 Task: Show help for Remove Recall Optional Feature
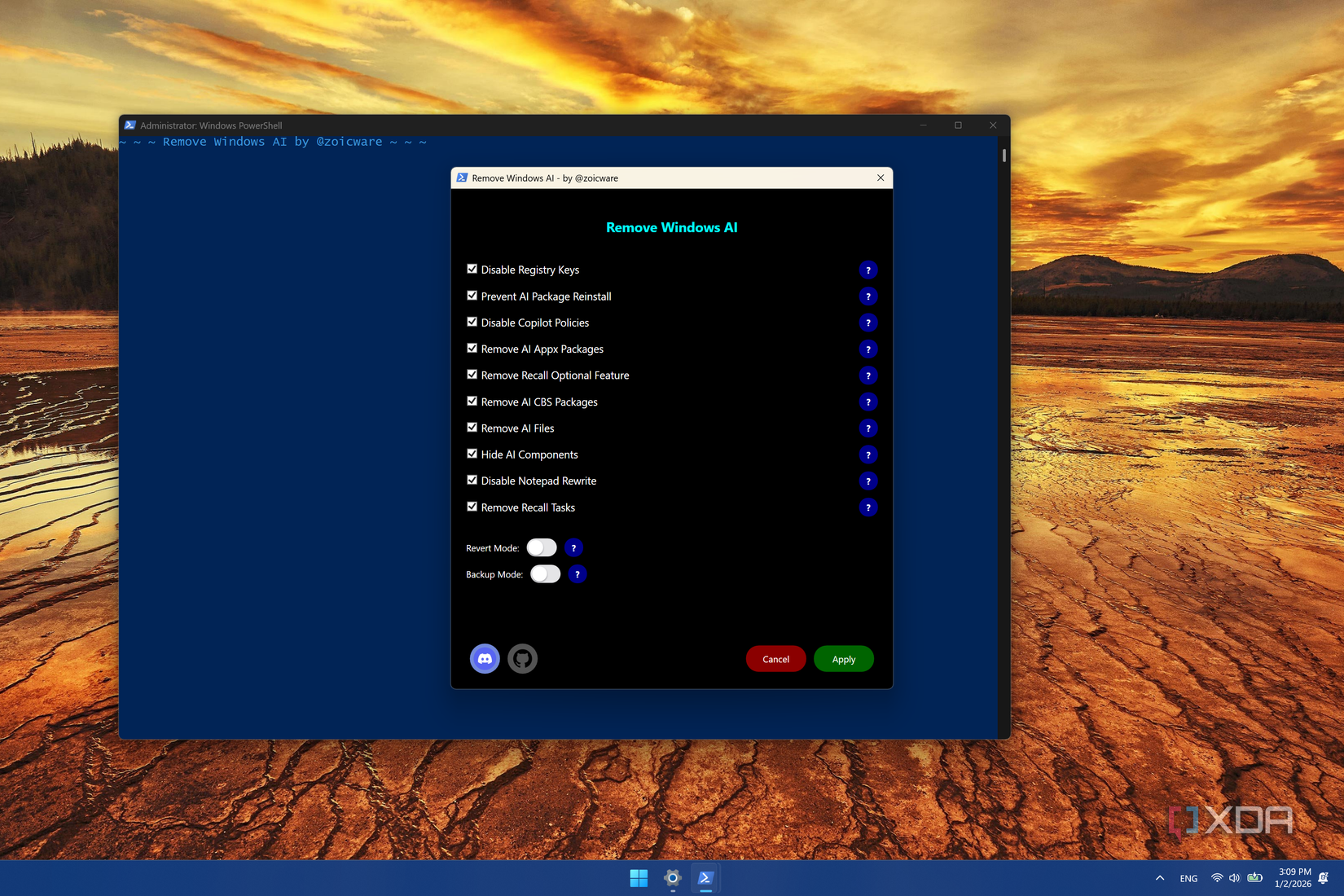(x=867, y=376)
